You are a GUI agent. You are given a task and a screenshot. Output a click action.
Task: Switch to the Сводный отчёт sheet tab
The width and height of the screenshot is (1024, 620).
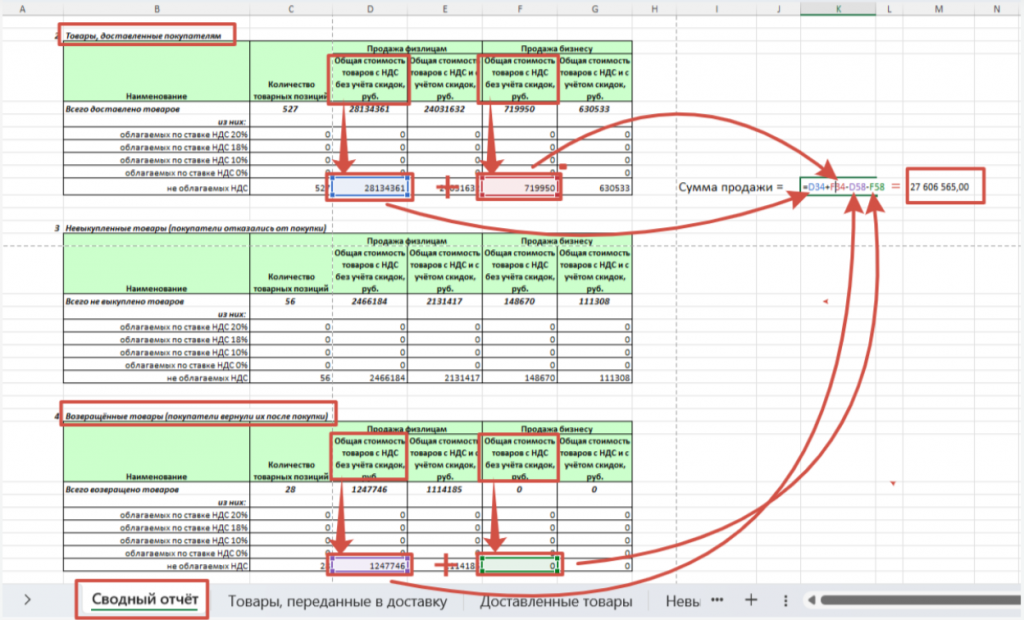coord(143,600)
